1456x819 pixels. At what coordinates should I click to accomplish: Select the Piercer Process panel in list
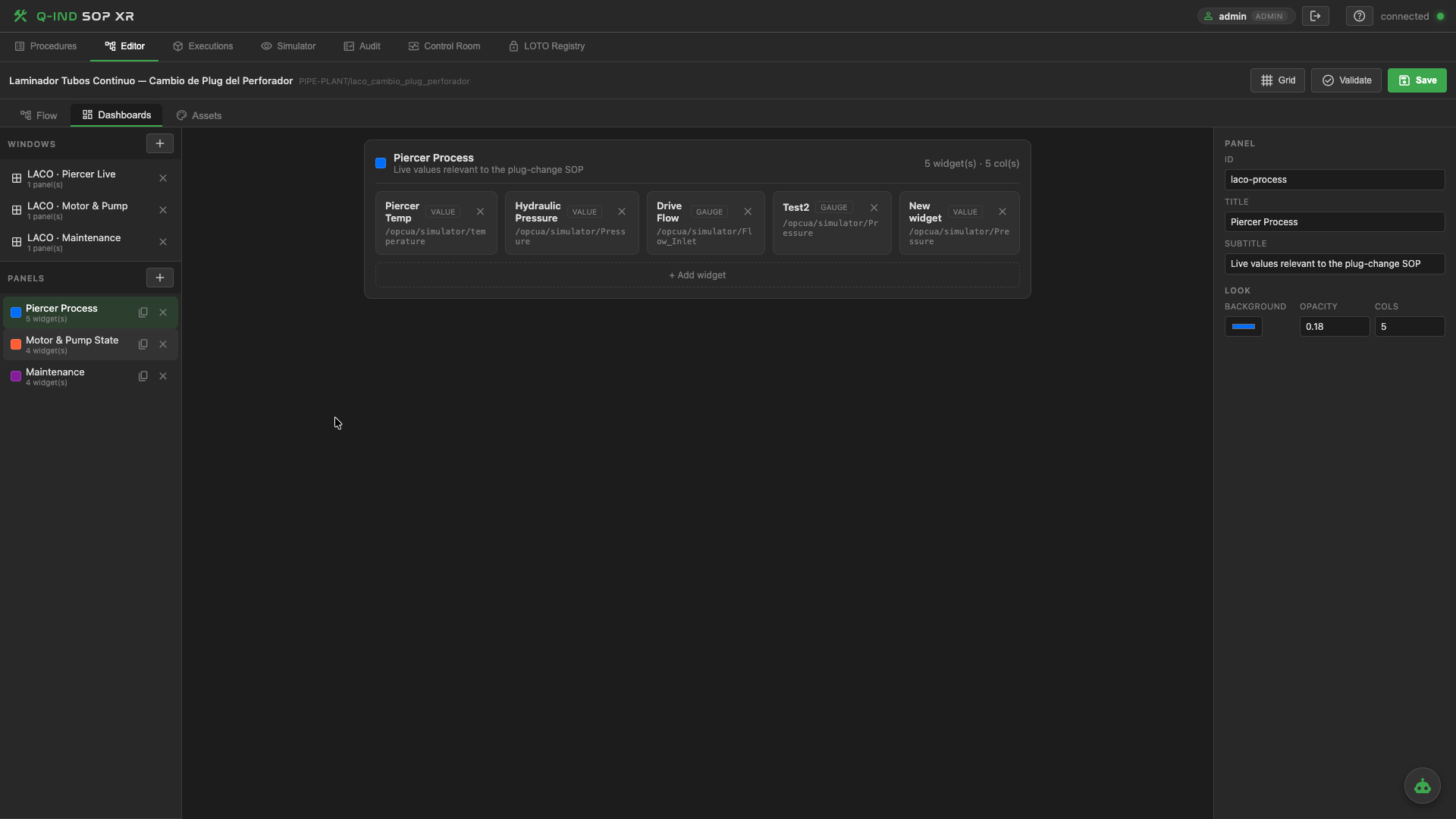click(x=90, y=312)
